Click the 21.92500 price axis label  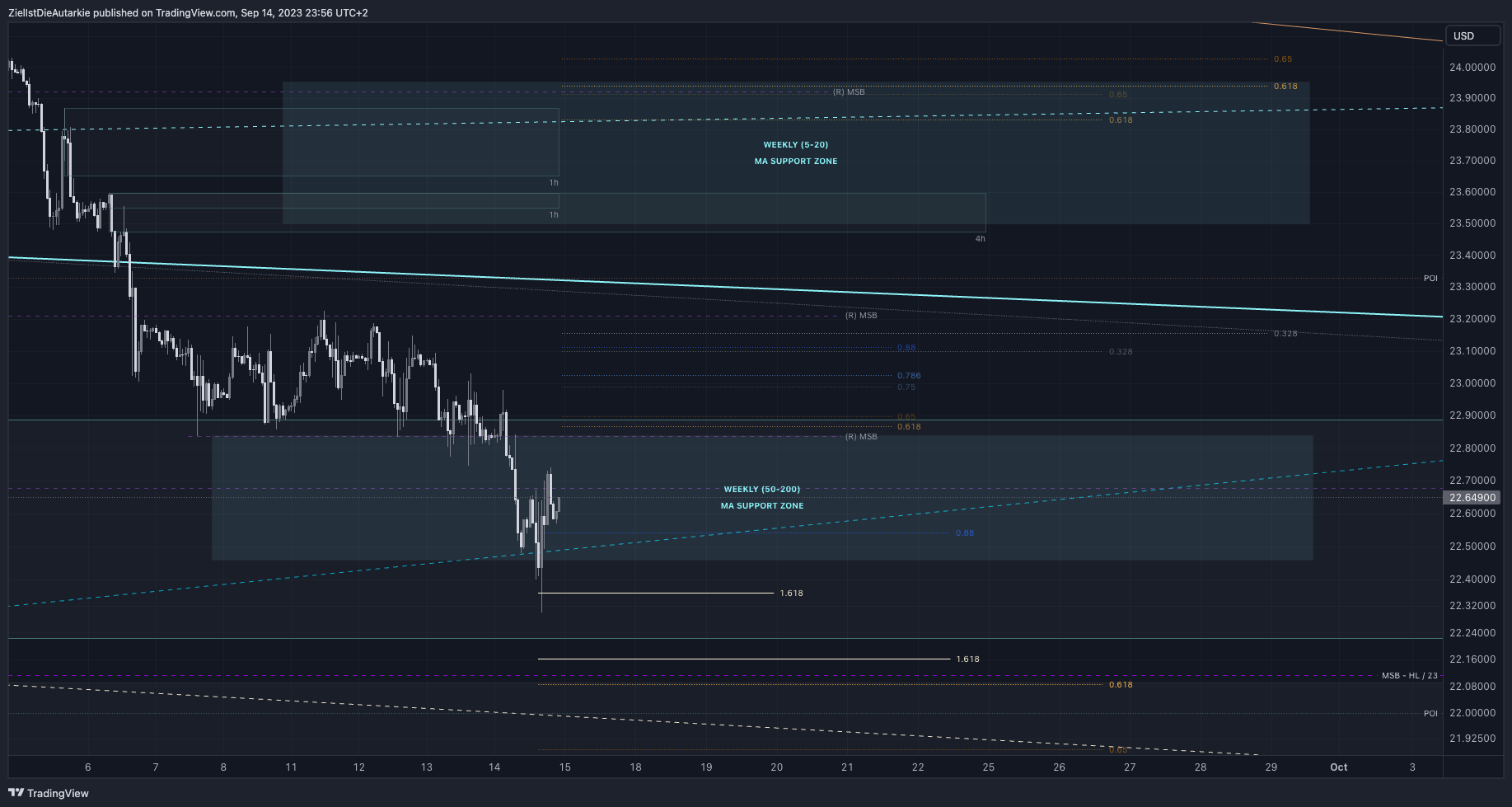click(x=1472, y=739)
